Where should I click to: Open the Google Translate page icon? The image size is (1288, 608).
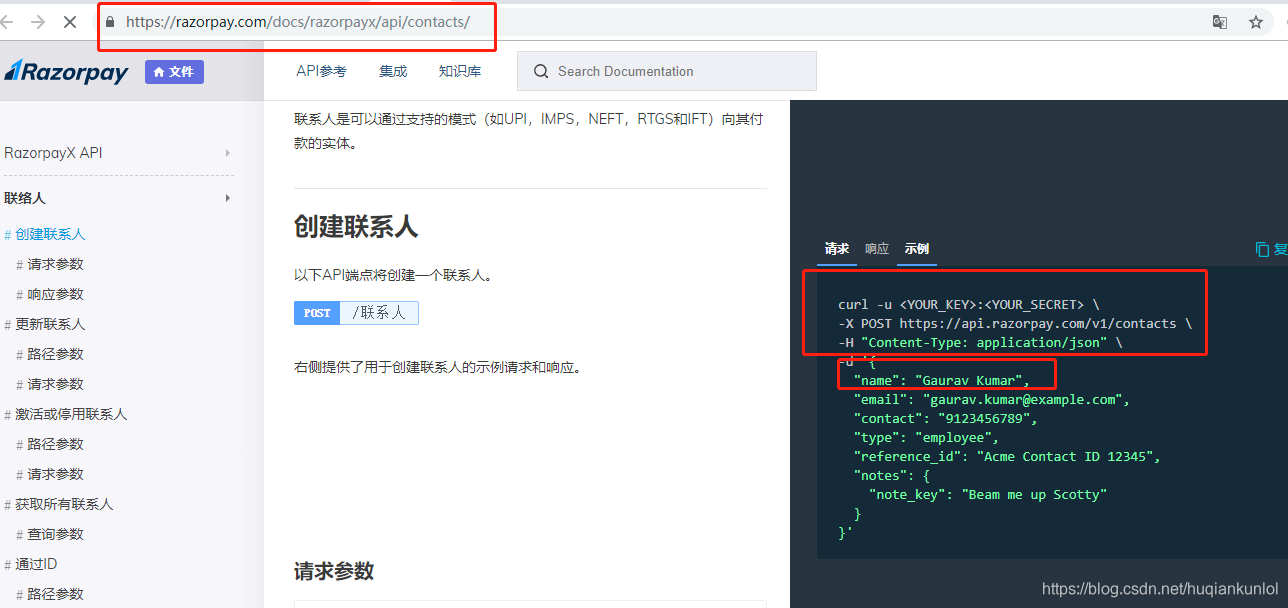pos(1220,22)
